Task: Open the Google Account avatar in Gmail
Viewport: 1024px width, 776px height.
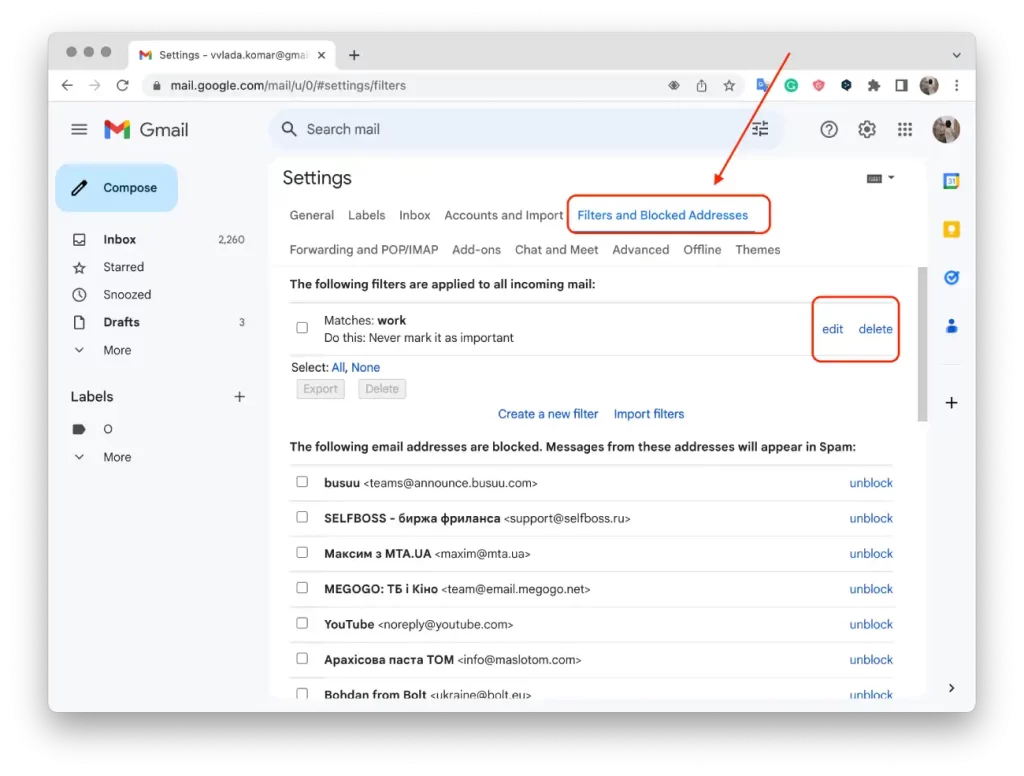Action: coord(946,129)
